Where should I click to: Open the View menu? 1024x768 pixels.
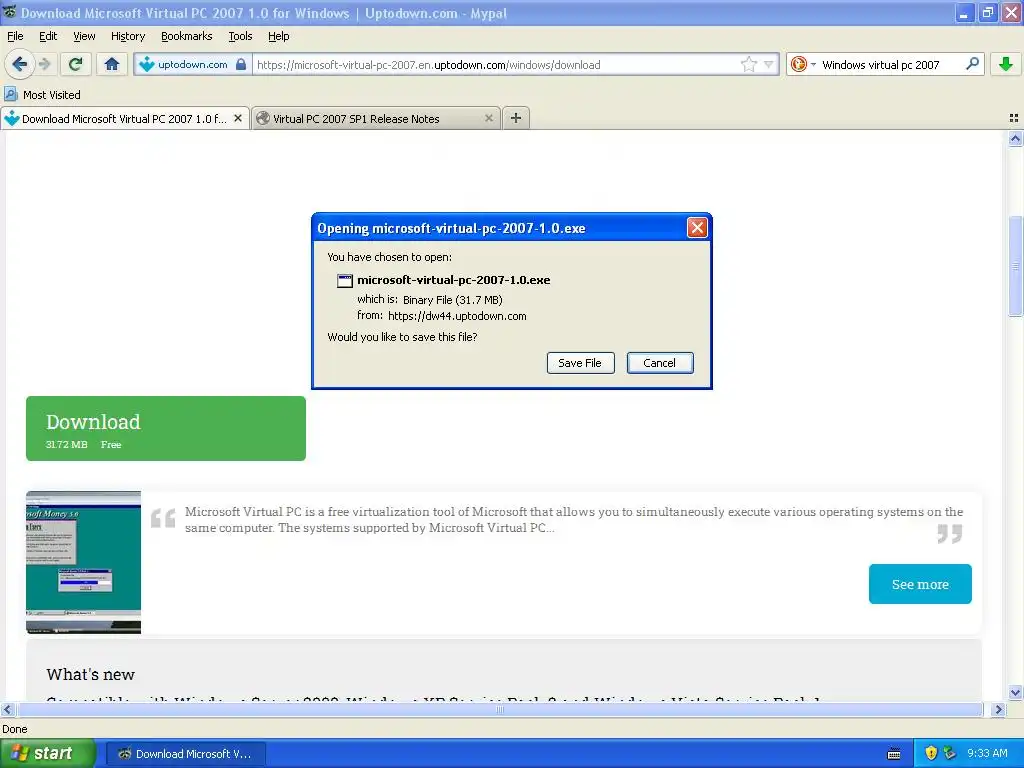(x=84, y=36)
